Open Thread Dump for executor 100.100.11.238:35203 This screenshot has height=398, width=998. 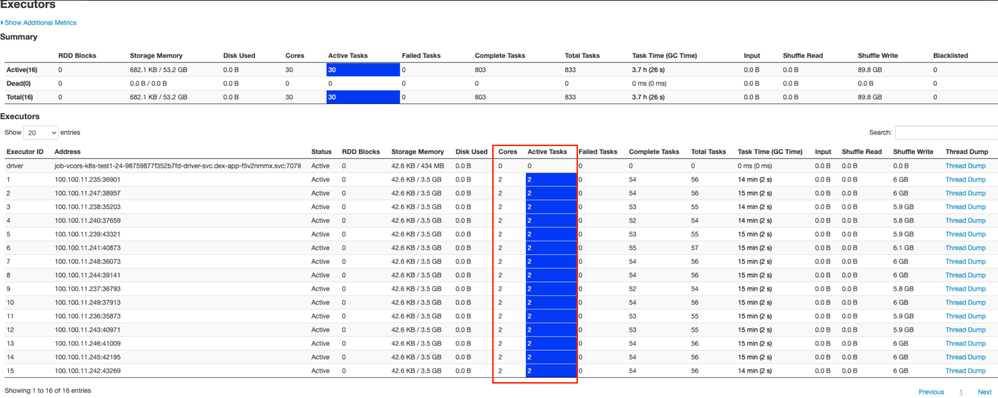click(x=965, y=207)
